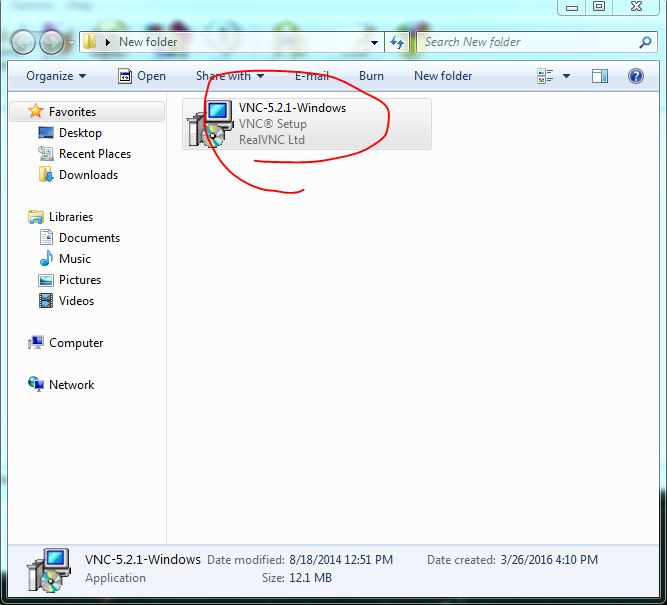Create a New folder from command bar

coord(443,76)
